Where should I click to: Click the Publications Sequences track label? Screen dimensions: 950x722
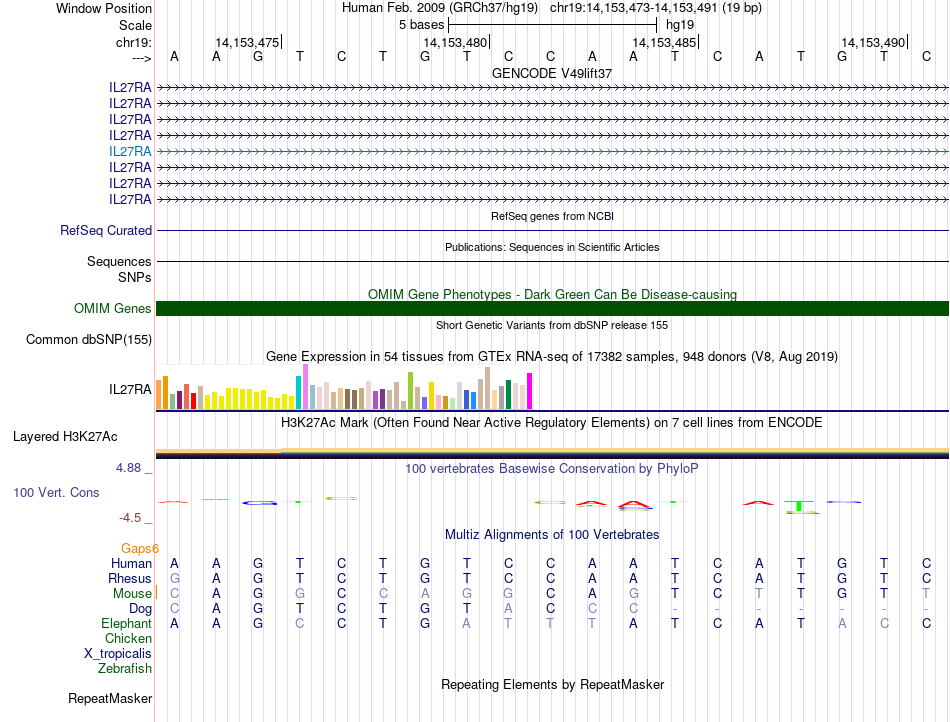point(119,261)
